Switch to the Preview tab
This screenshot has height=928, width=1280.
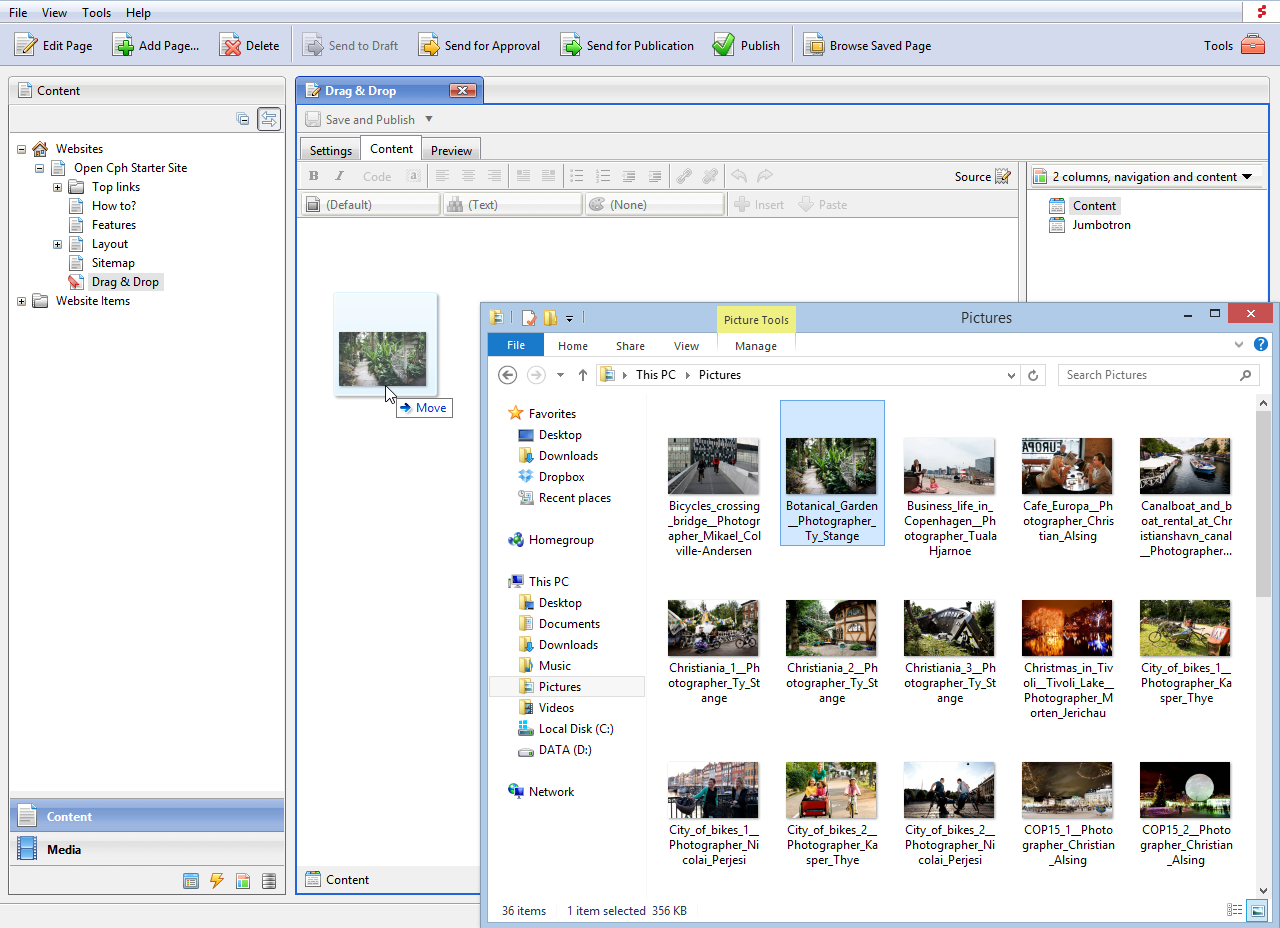tap(451, 149)
